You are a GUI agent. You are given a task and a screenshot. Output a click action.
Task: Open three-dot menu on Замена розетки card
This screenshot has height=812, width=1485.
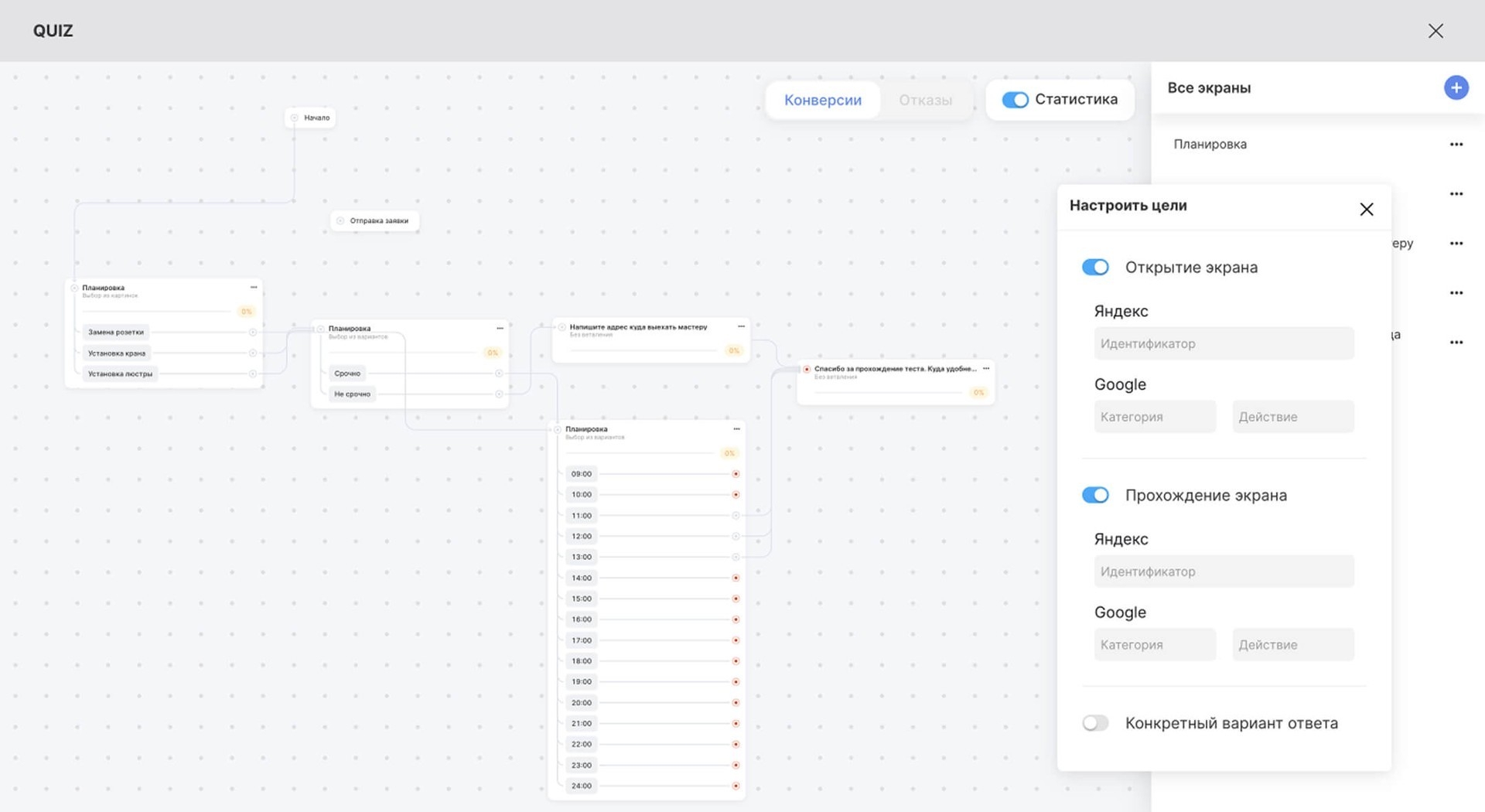tap(254, 288)
